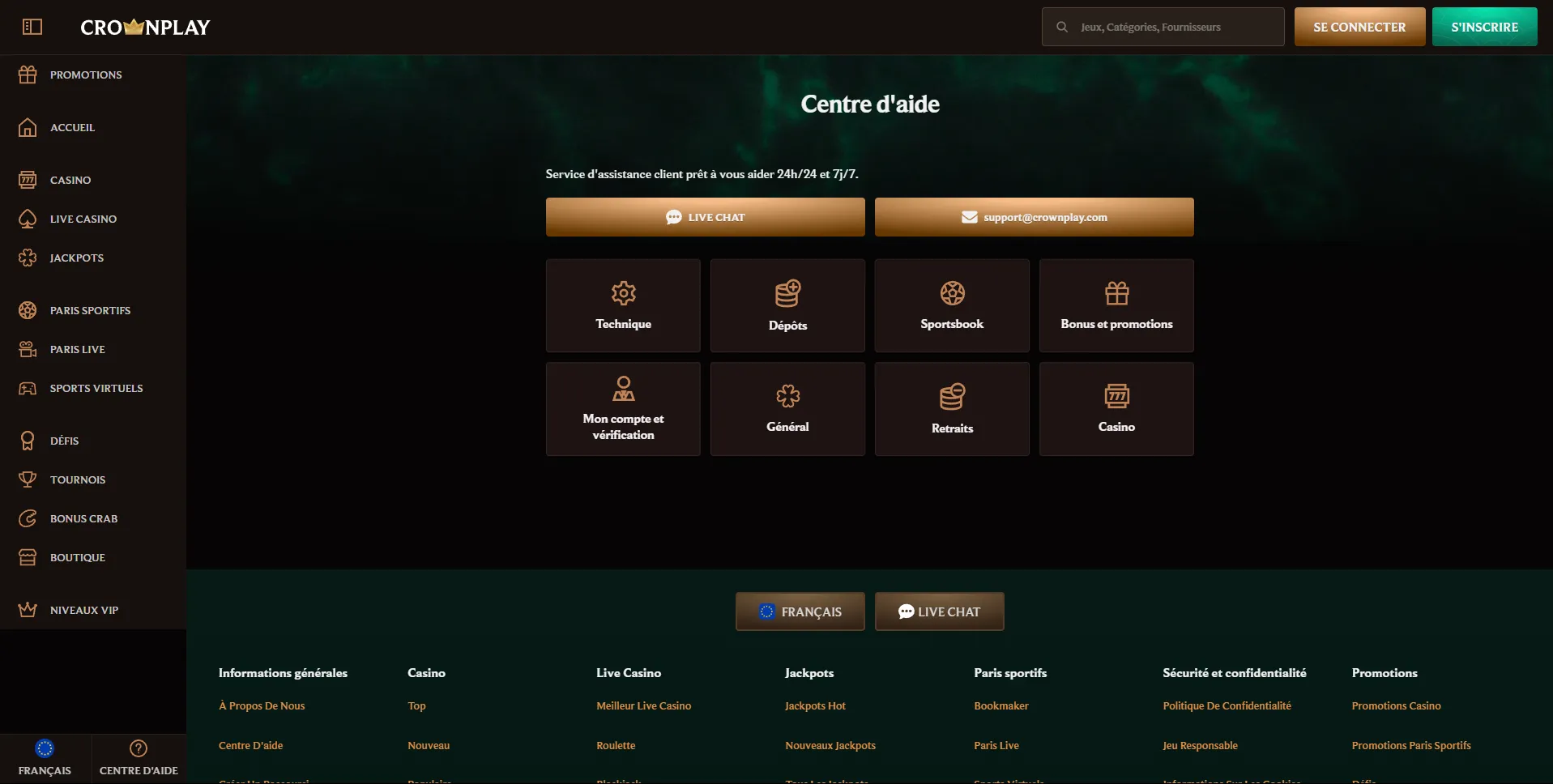Open Tournois trophy icon

click(28, 479)
